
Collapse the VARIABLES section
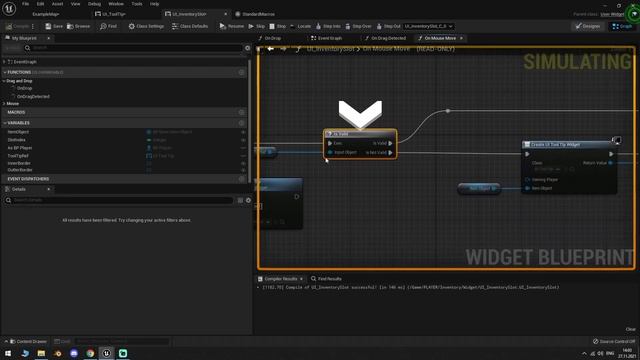[x=4, y=123]
